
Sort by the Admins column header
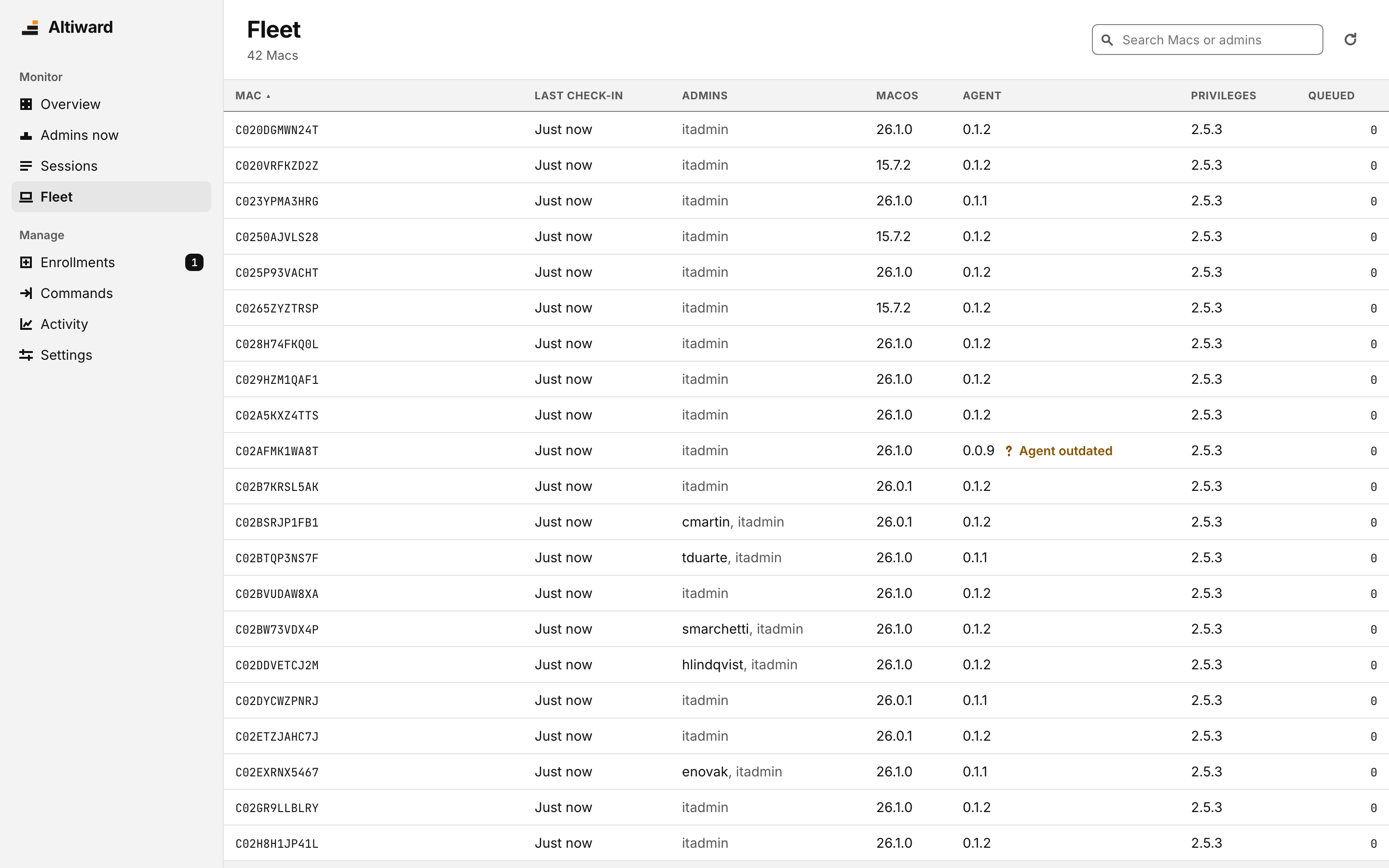point(704,96)
